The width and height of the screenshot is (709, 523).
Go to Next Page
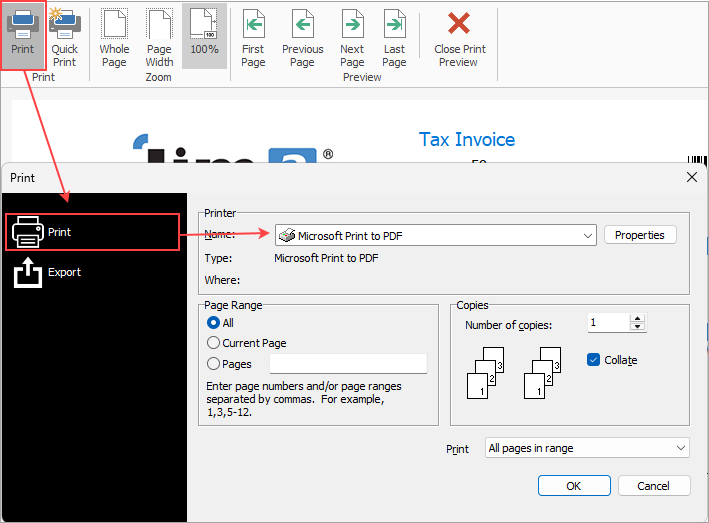(x=352, y=38)
